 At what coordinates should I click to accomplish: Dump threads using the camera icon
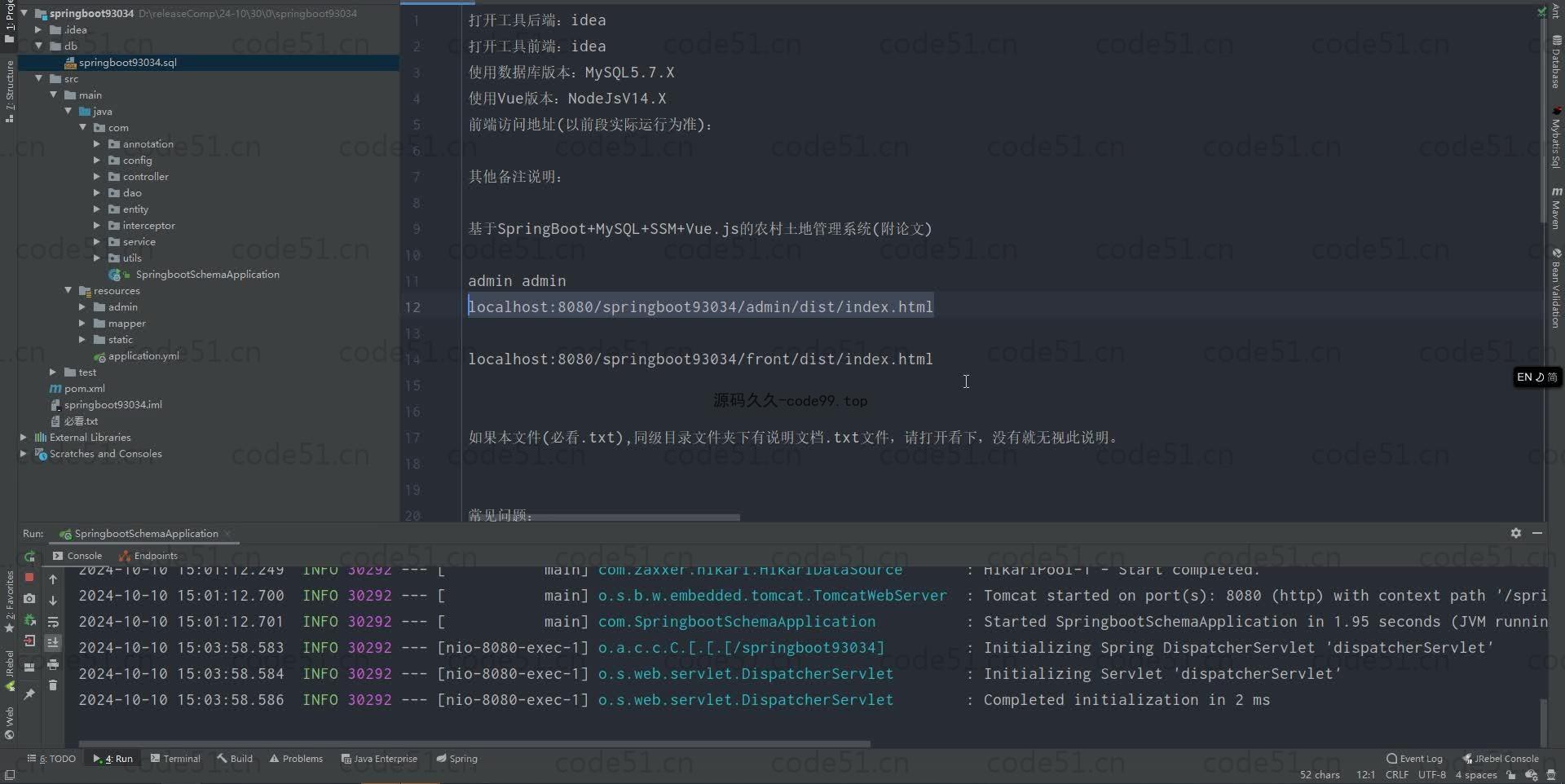pos(29,598)
